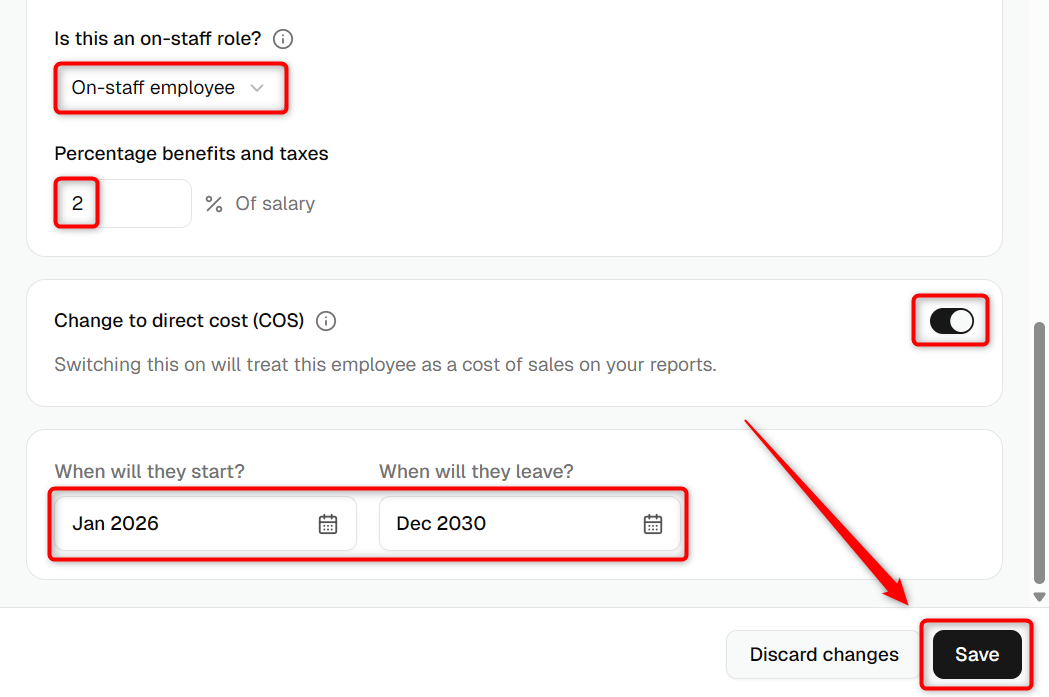Open the On-staff employee dropdown
The image size is (1049, 697).
(171, 88)
